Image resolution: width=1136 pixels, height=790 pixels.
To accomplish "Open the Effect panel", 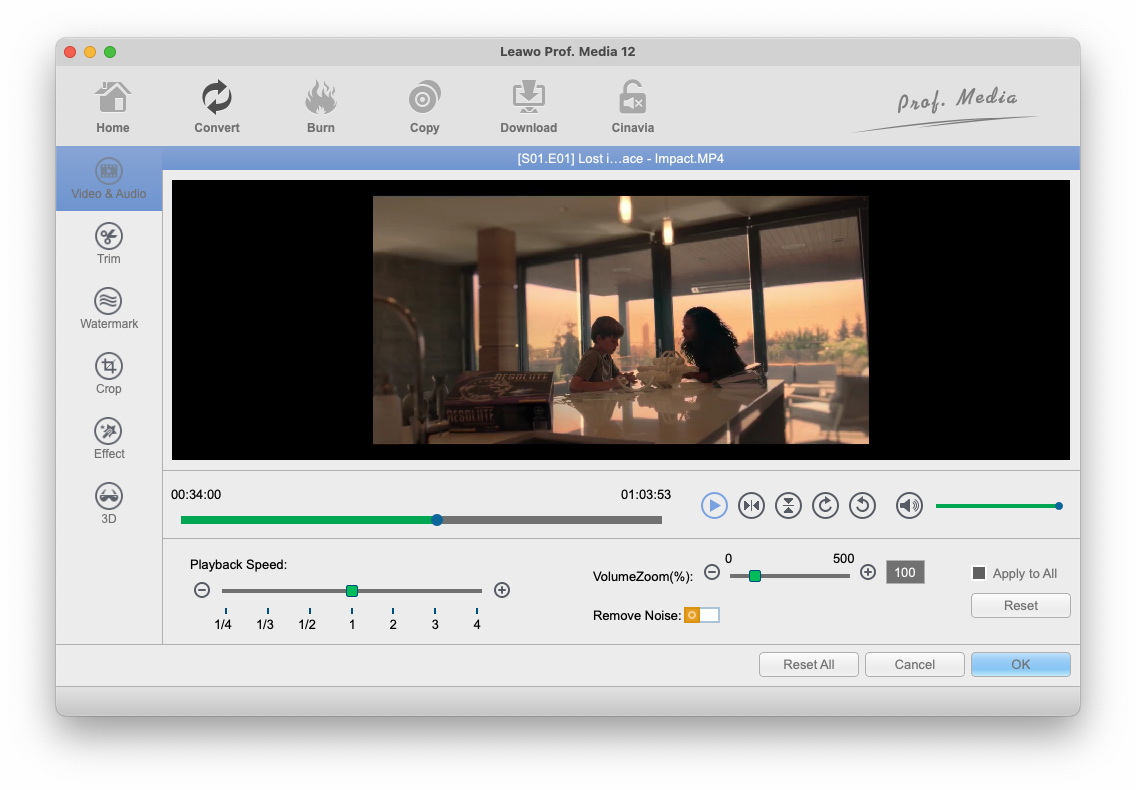I will click(108, 439).
